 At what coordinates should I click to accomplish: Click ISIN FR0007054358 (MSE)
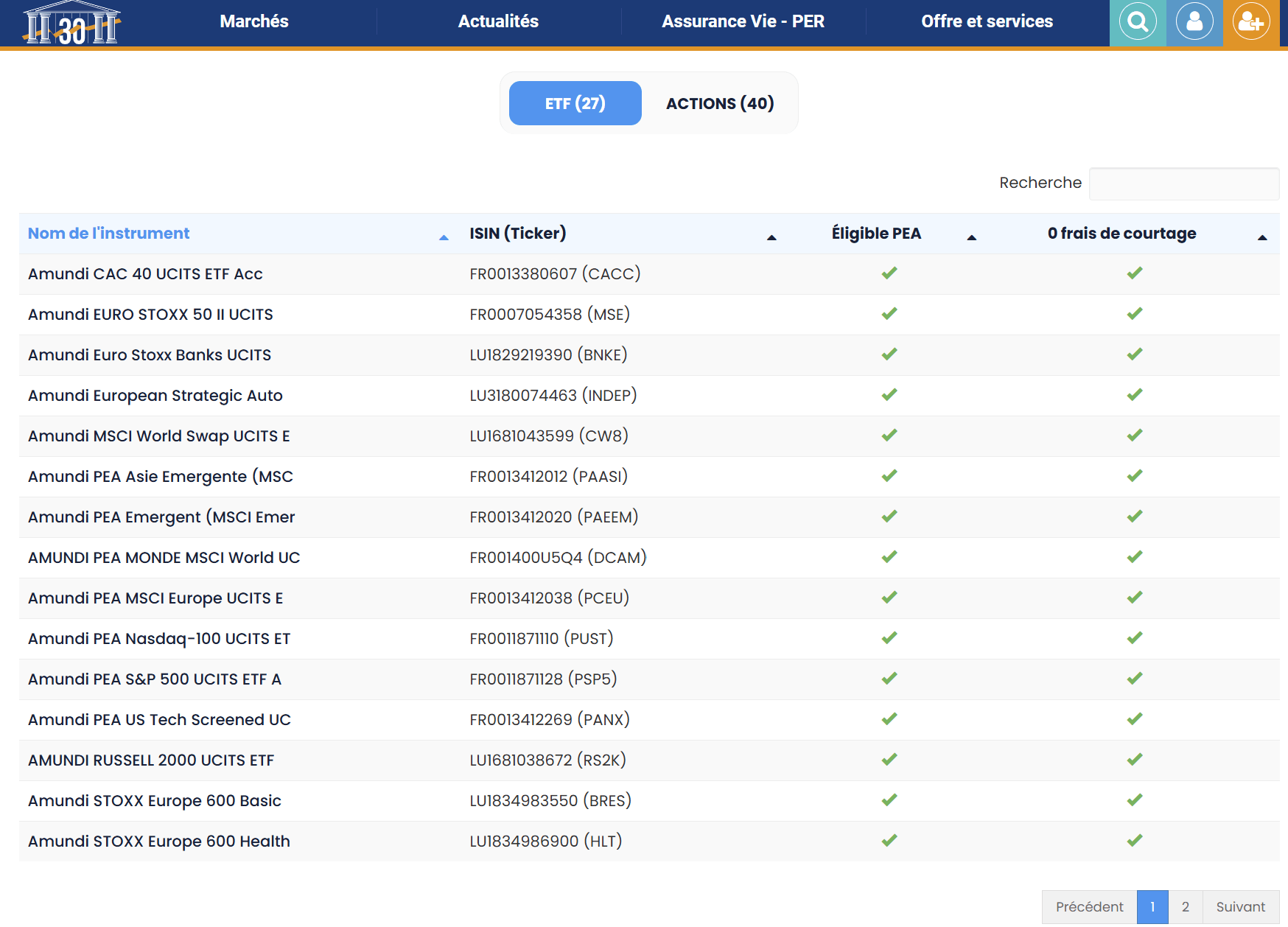click(x=550, y=315)
